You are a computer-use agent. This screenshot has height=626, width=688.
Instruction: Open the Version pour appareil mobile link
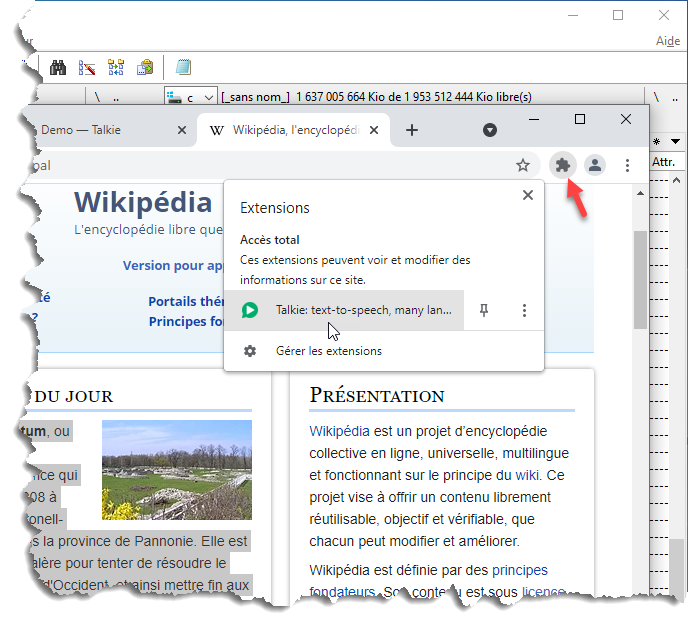pyautogui.click(x=172, y=266)
